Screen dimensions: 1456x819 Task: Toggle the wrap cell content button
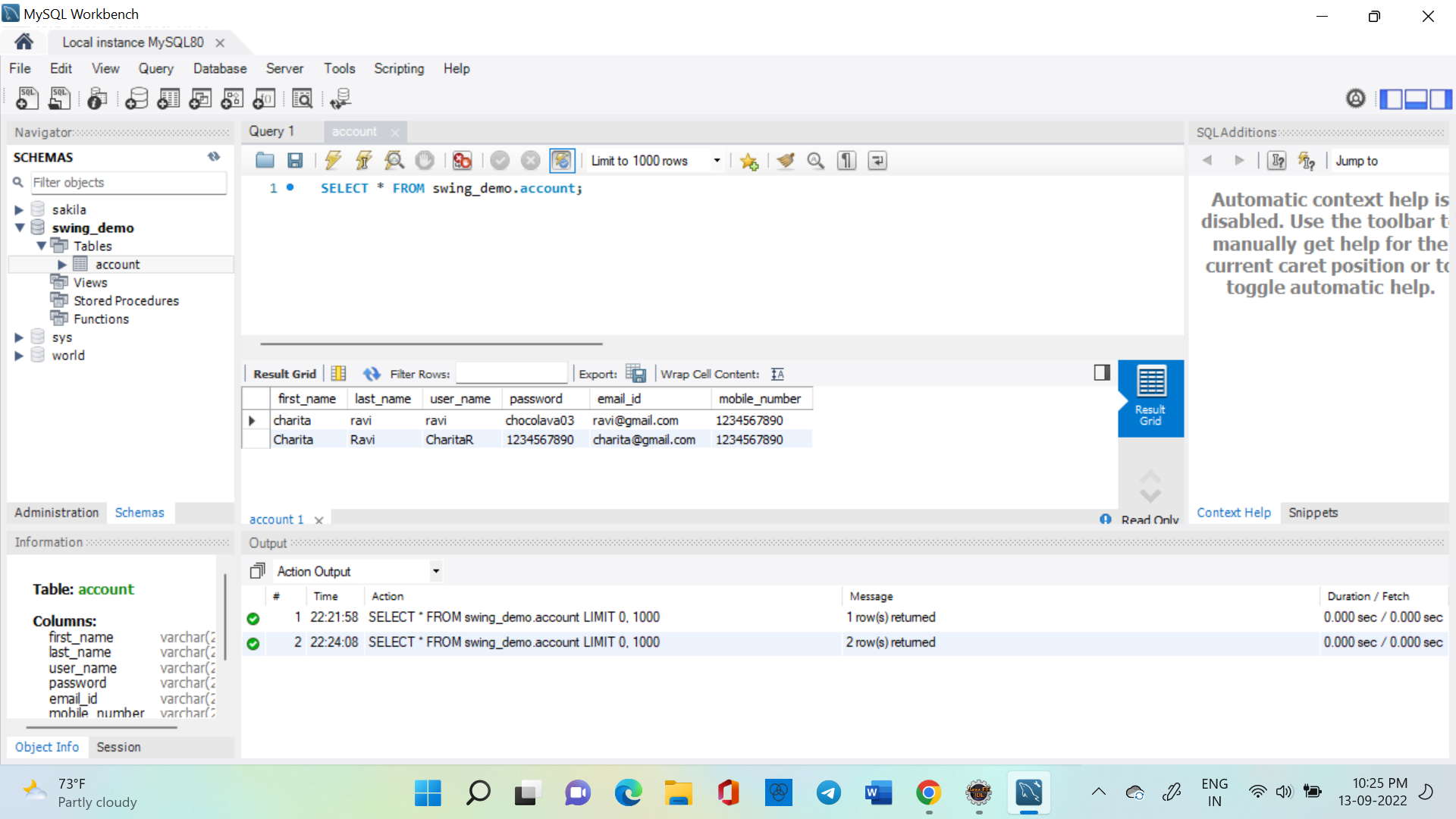point(777,374)
